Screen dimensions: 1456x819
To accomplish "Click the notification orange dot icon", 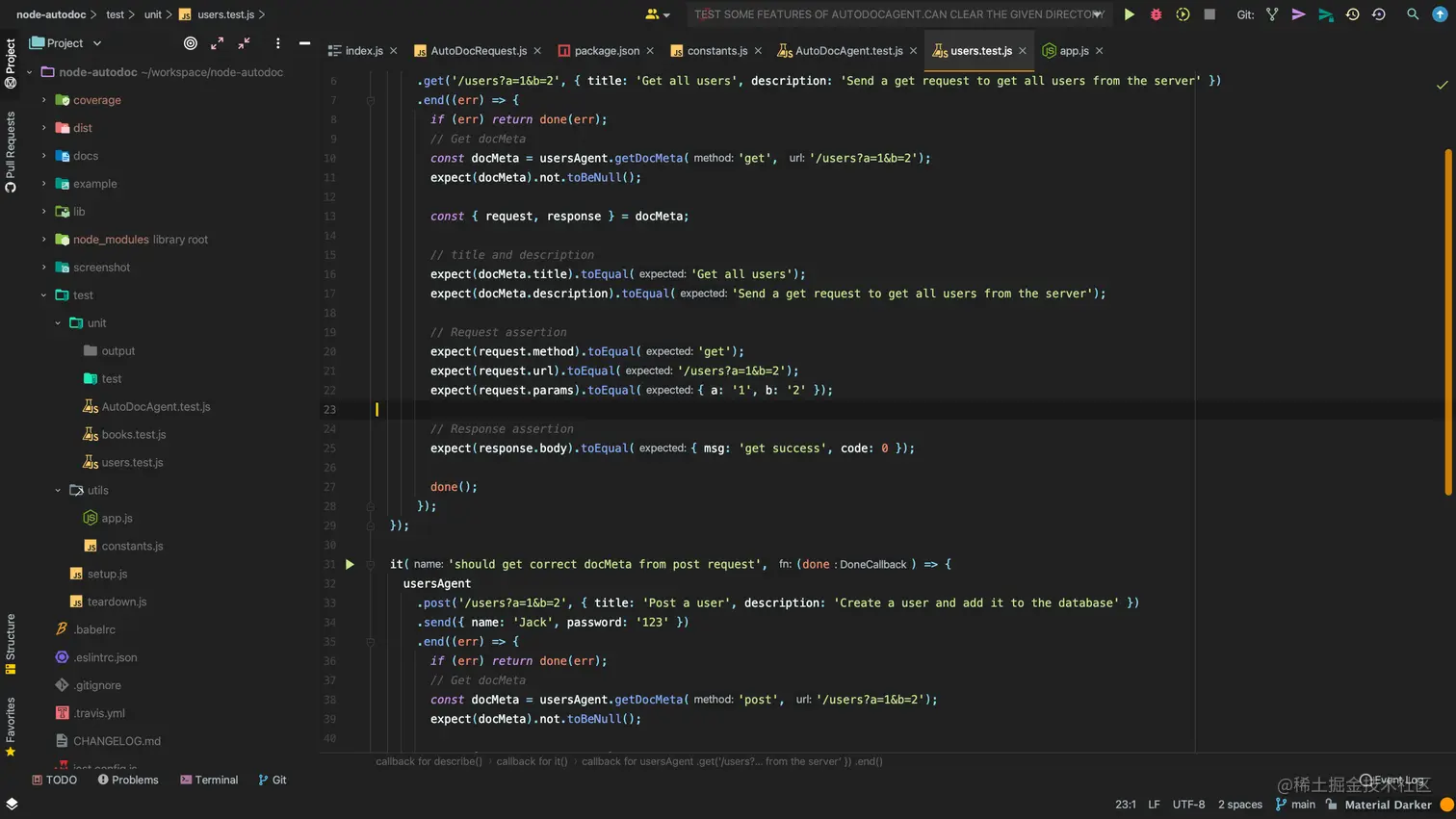I will click(x=1446, y=805).
